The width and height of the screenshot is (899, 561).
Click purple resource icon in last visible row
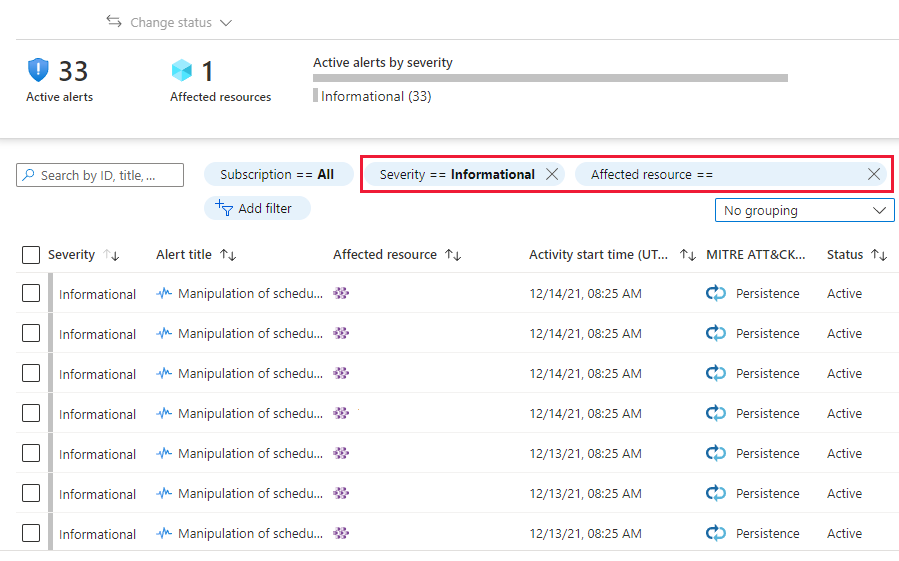coord(341,533)
